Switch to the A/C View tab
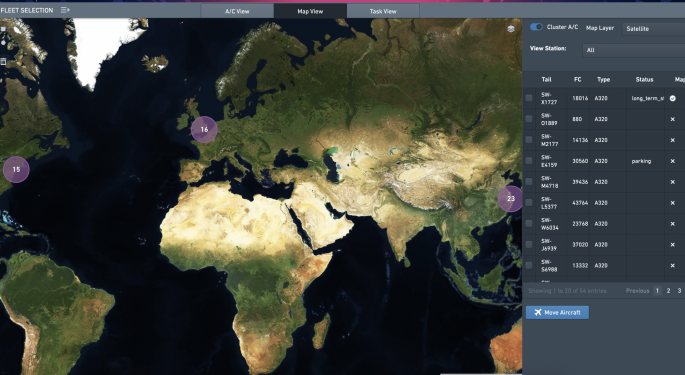Screen dimensions: 685x375 [237, 11]
